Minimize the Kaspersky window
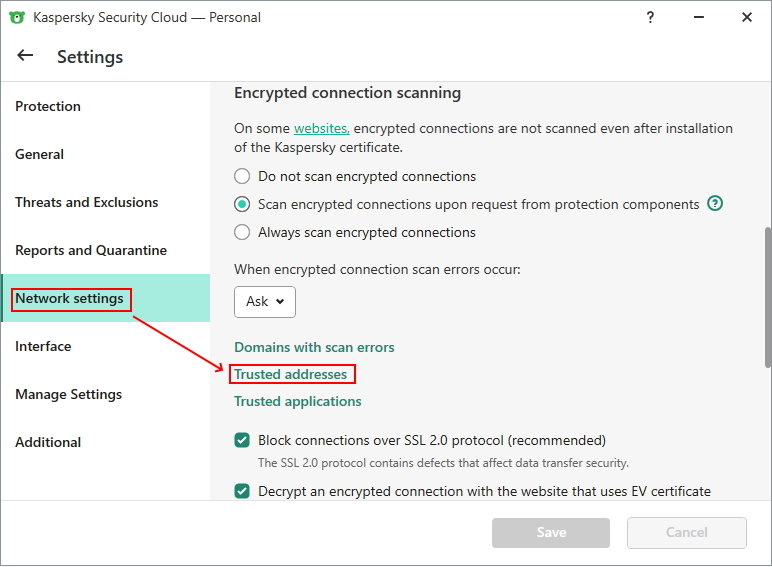 [x=699, y=17]
